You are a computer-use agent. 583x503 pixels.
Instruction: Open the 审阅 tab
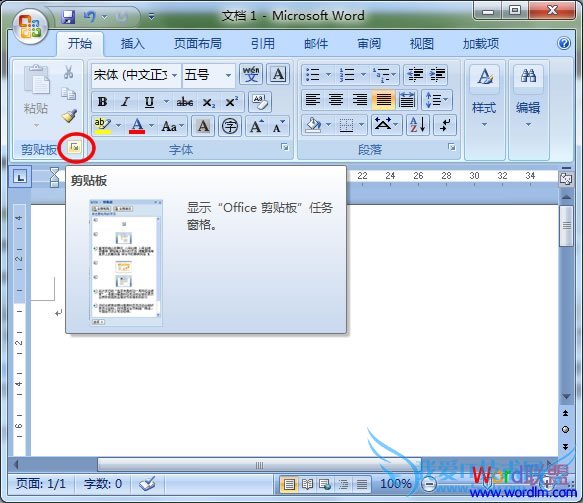[x=369, y=44]
